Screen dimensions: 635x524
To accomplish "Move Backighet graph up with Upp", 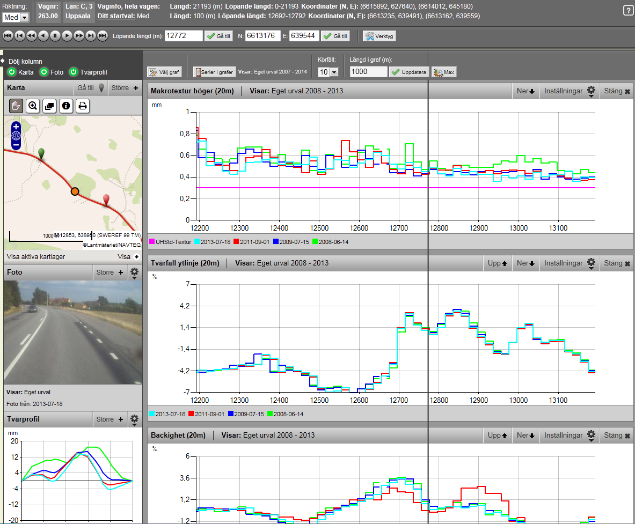I will click(497, 435).
